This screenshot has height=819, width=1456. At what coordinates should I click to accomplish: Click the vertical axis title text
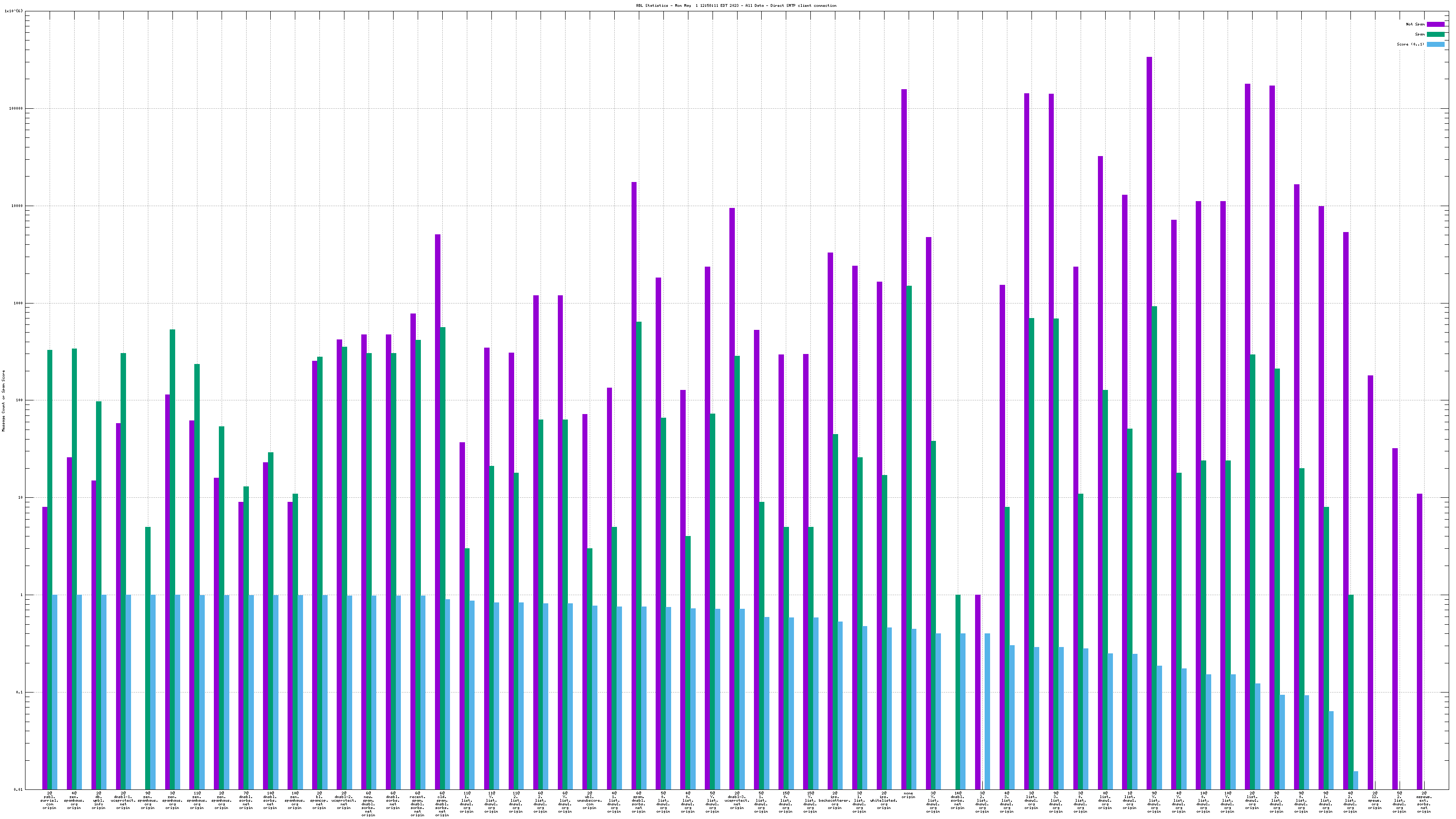pyautogui.click(x=3, y=401)
